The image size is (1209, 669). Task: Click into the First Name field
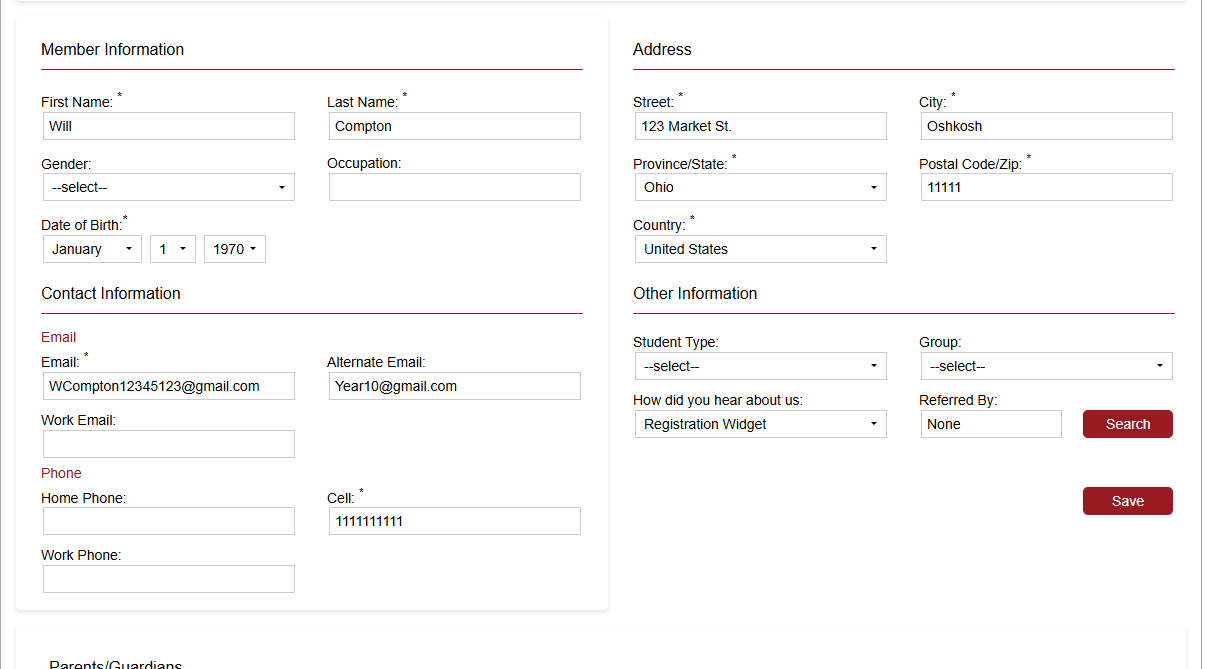(x=168, y=126)
